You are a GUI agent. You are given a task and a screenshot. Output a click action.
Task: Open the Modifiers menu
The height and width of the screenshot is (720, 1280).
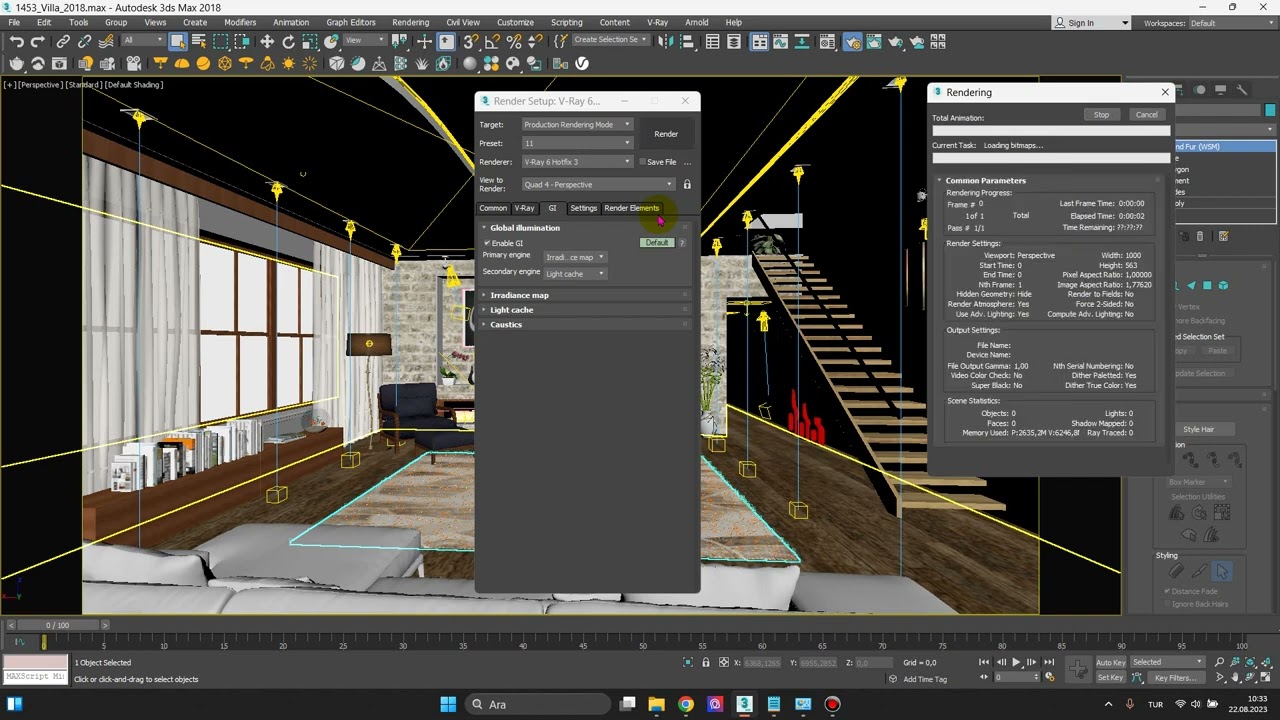[x=240, y=22]
